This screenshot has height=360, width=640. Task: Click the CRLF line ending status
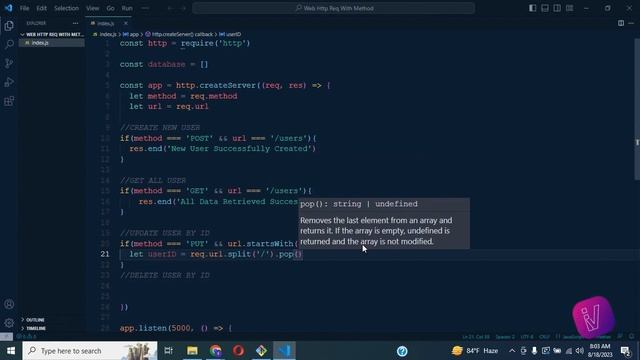click(544, 337)
